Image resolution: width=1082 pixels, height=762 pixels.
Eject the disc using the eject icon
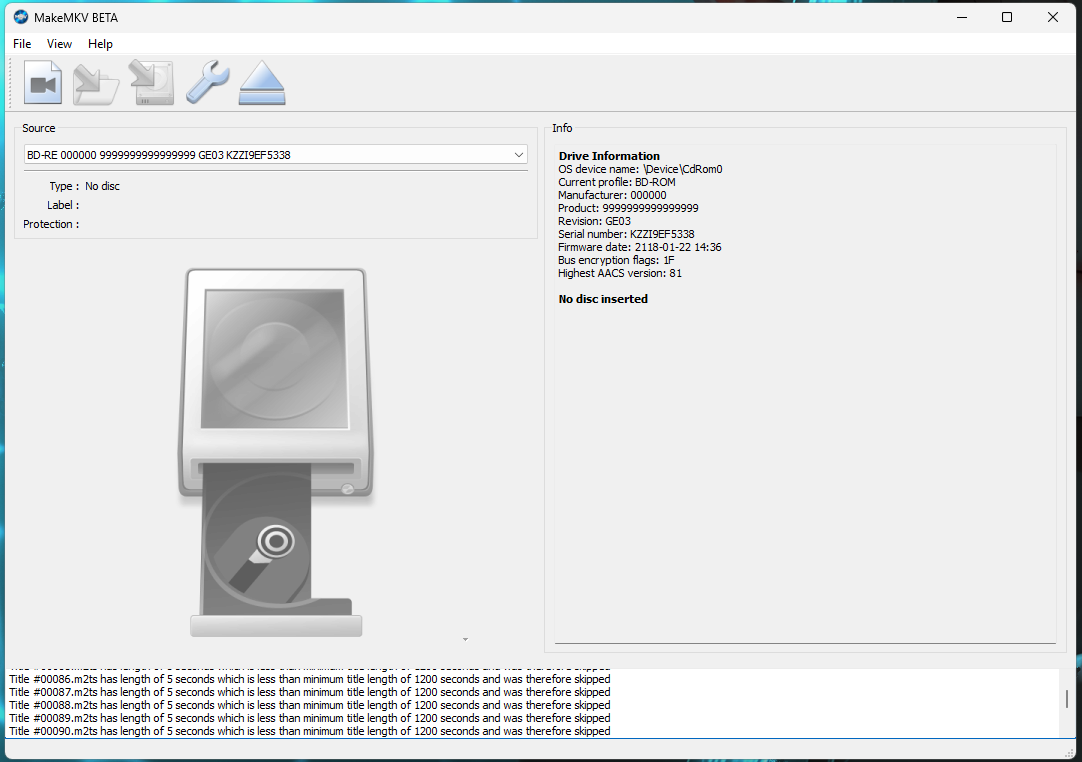[262, 83]
